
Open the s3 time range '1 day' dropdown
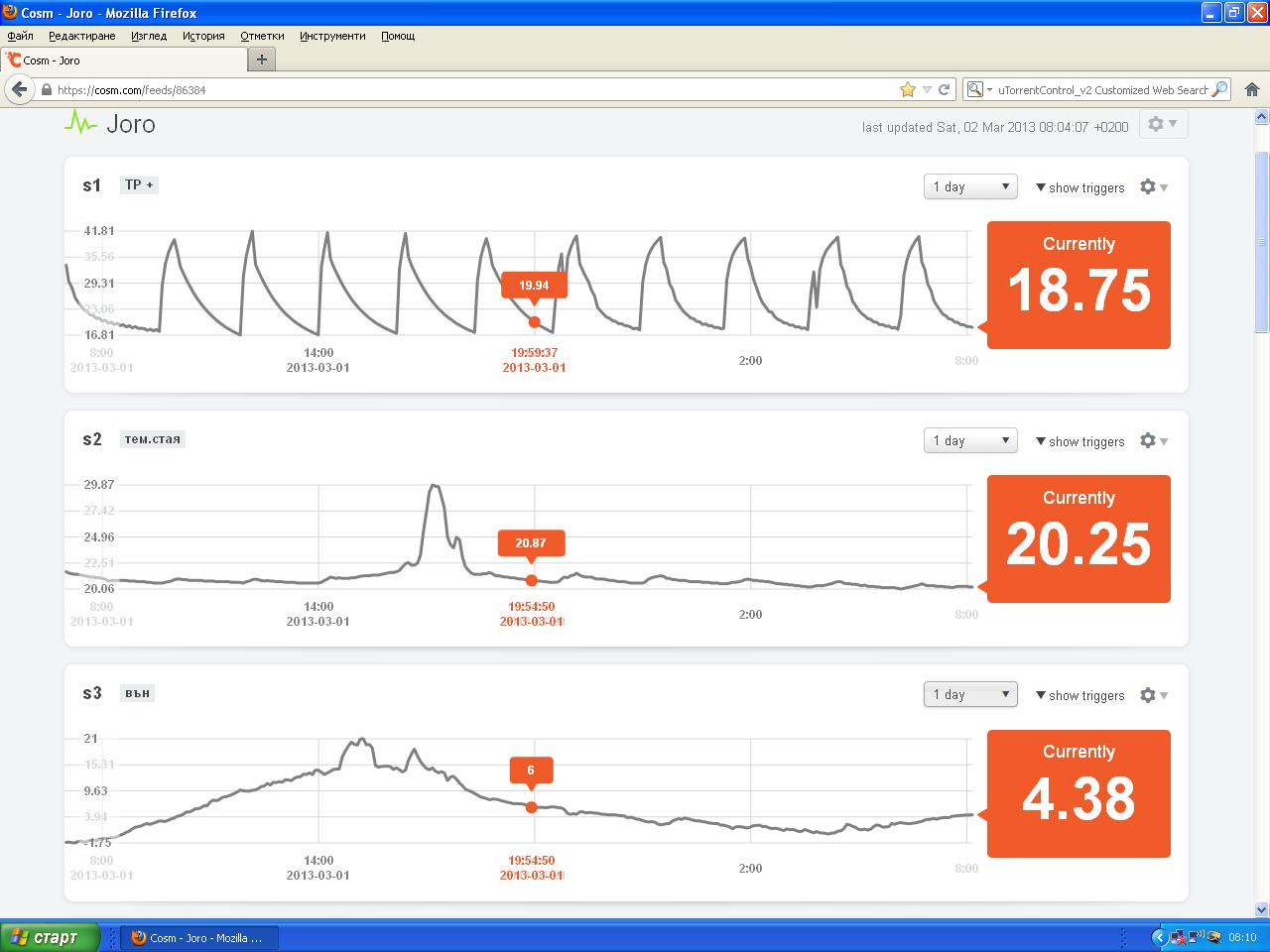(970, 694)
